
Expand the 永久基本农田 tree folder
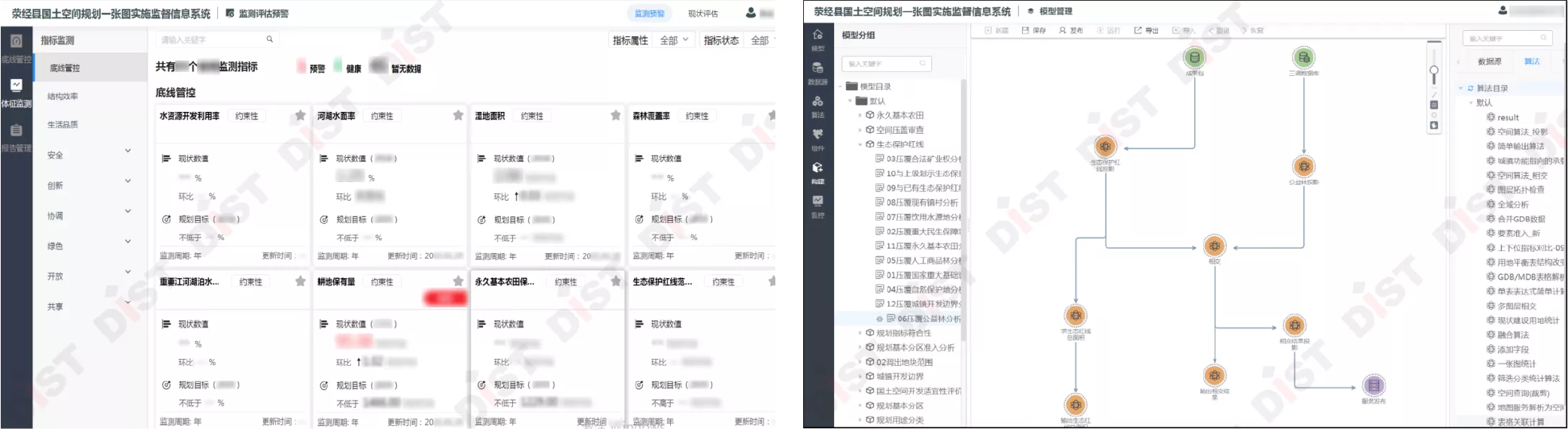pyautogui.click(x=861, y=116)
